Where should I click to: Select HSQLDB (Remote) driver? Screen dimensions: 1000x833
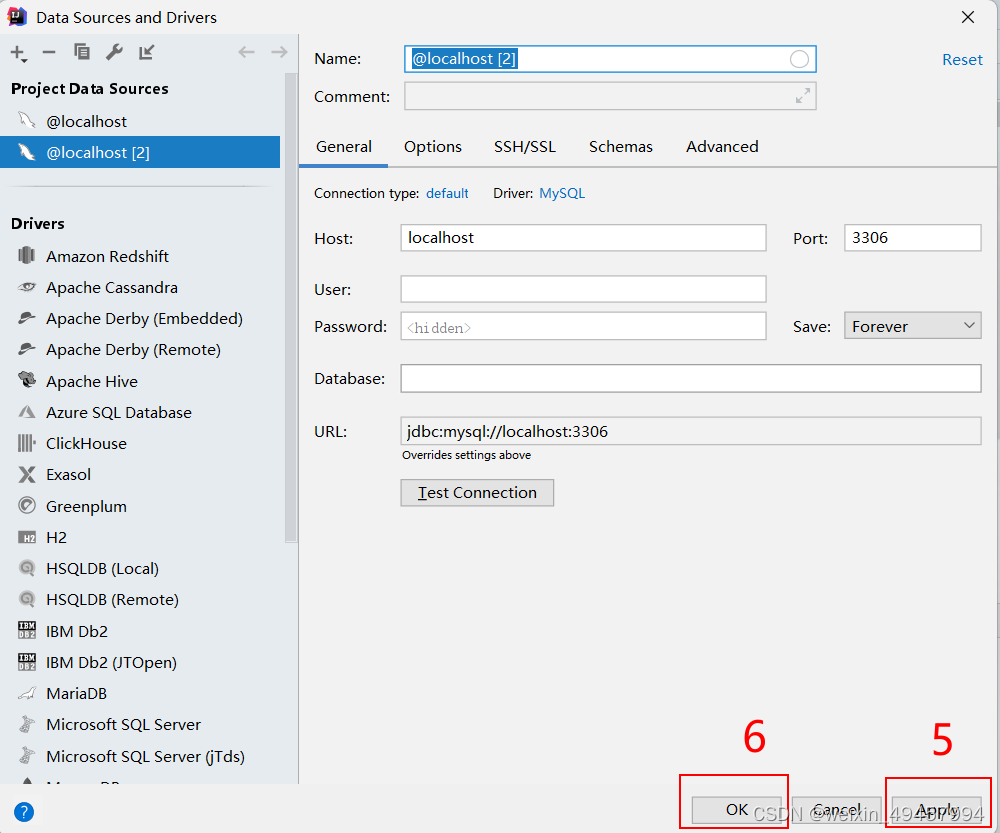pos(140,600)
